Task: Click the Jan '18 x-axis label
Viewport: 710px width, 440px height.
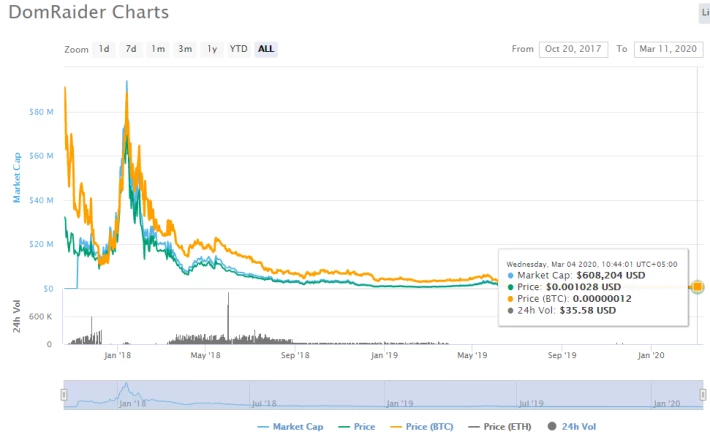Action: click(x=117, y=355)
